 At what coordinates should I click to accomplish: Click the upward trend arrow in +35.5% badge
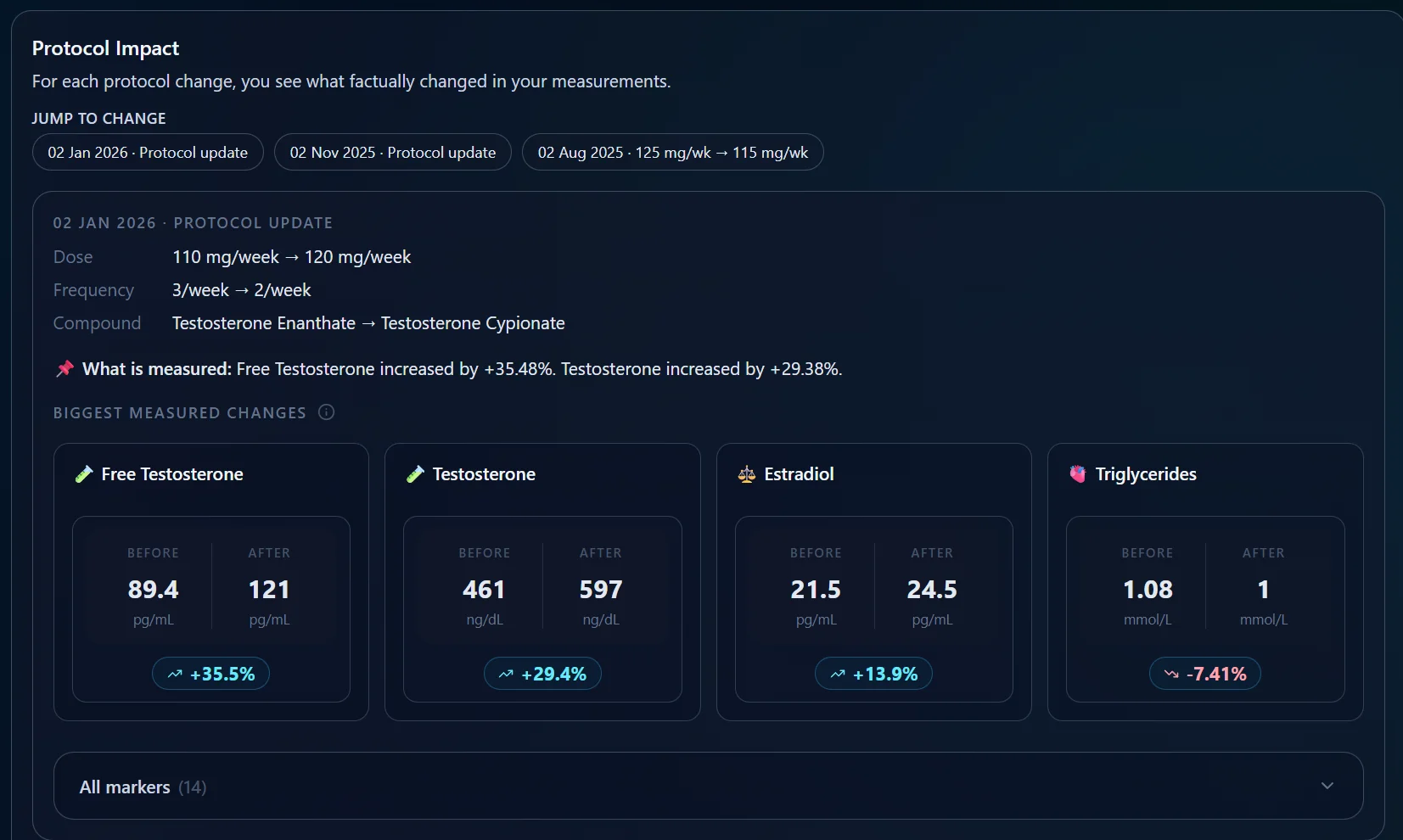175,675
